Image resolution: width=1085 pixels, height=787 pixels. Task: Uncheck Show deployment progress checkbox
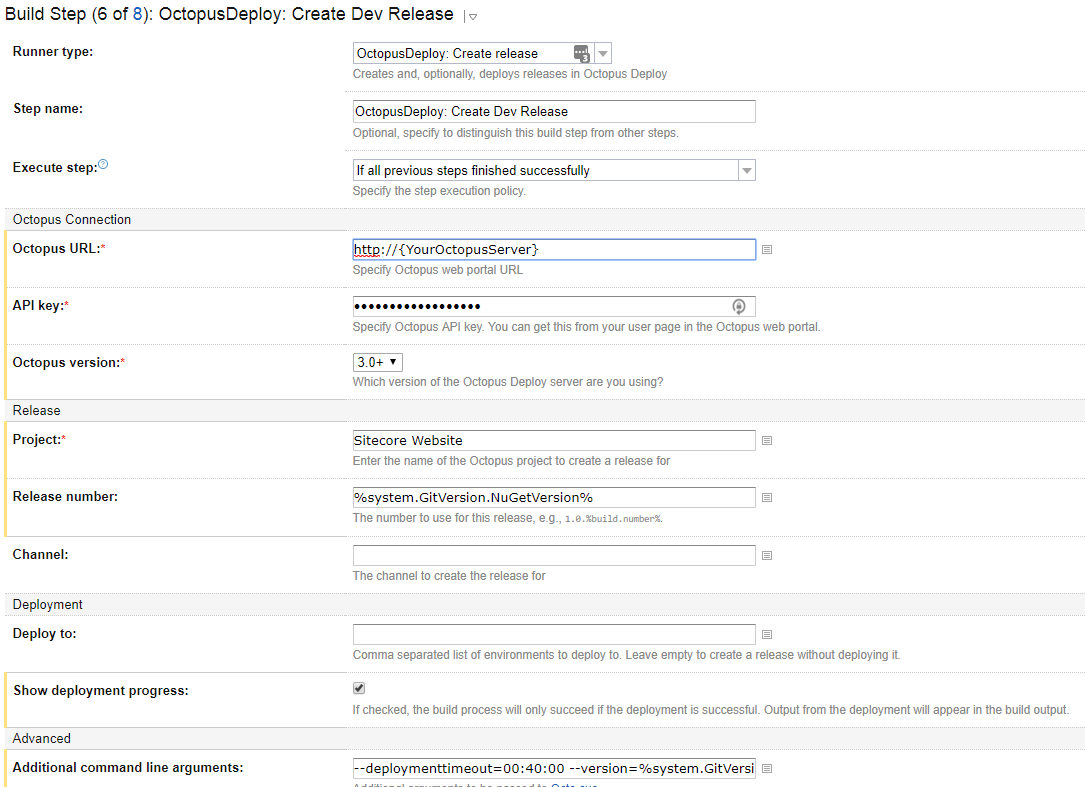tap(358, 688)
